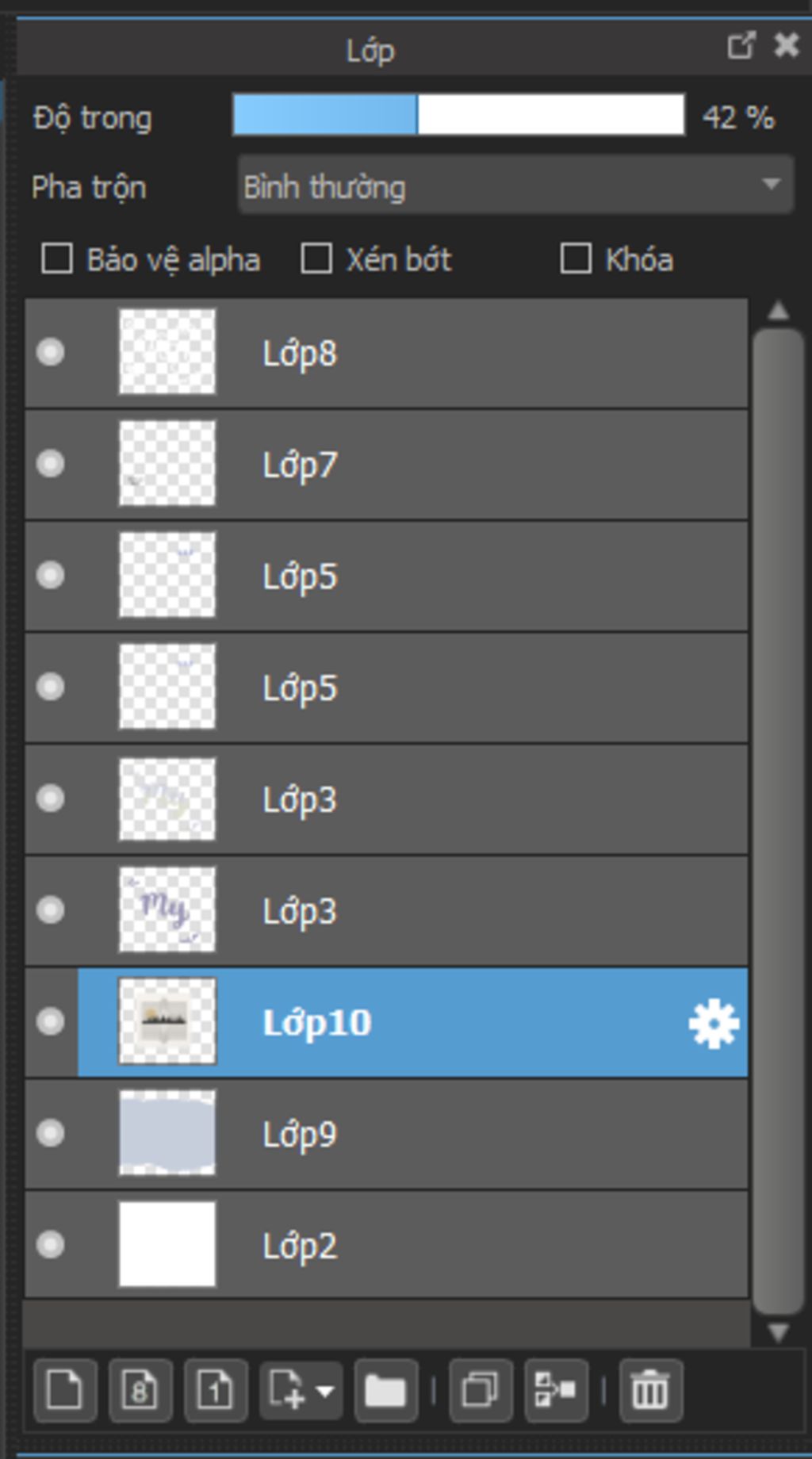Enable the Bảo vệ alpha checkbox
Screen dimensions: 812x1459
[57, 259]
